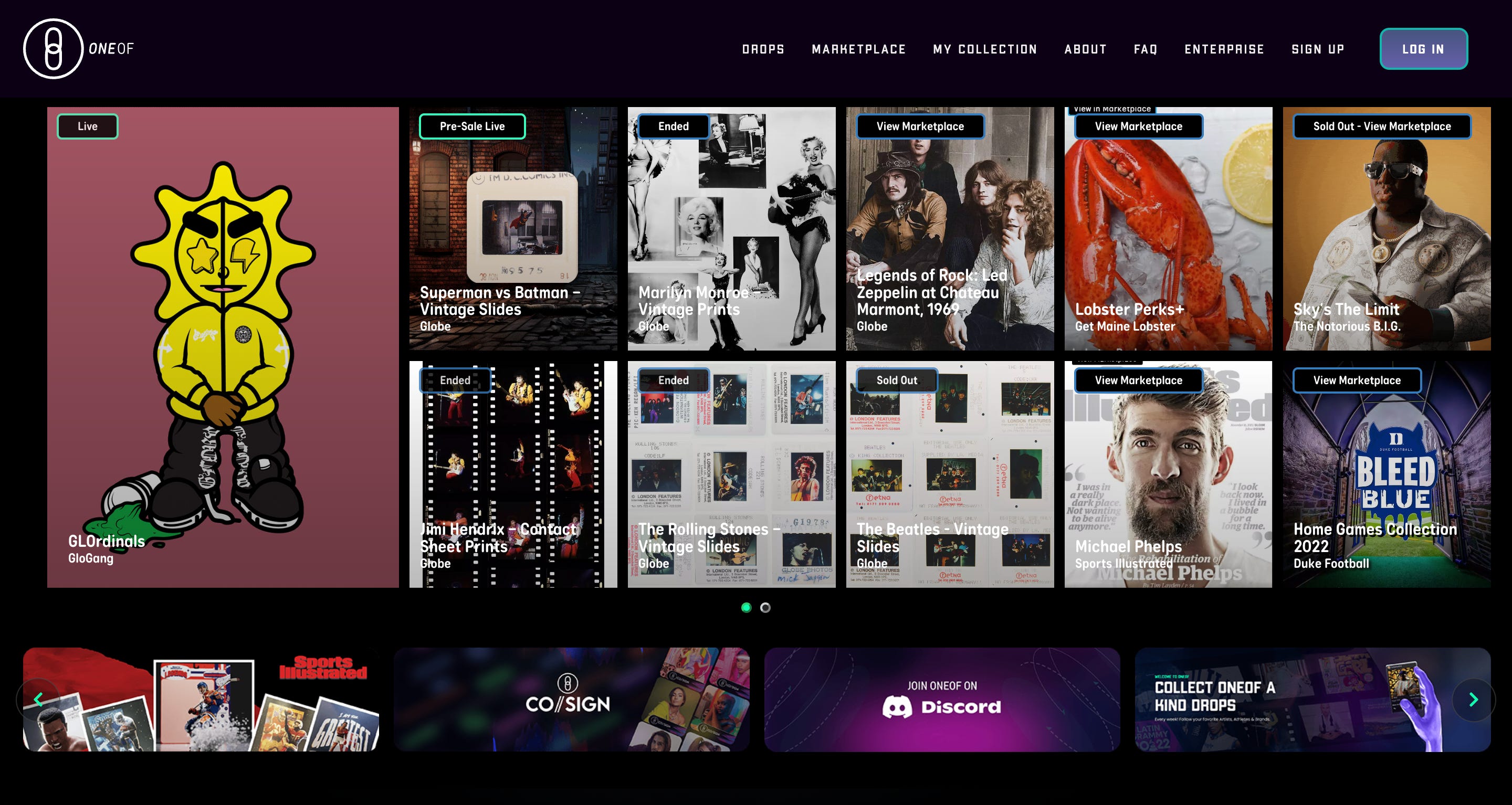Click the ONEOF wordmark text
The height and width of the screenshot is (805, 1512).
(111, 49)
